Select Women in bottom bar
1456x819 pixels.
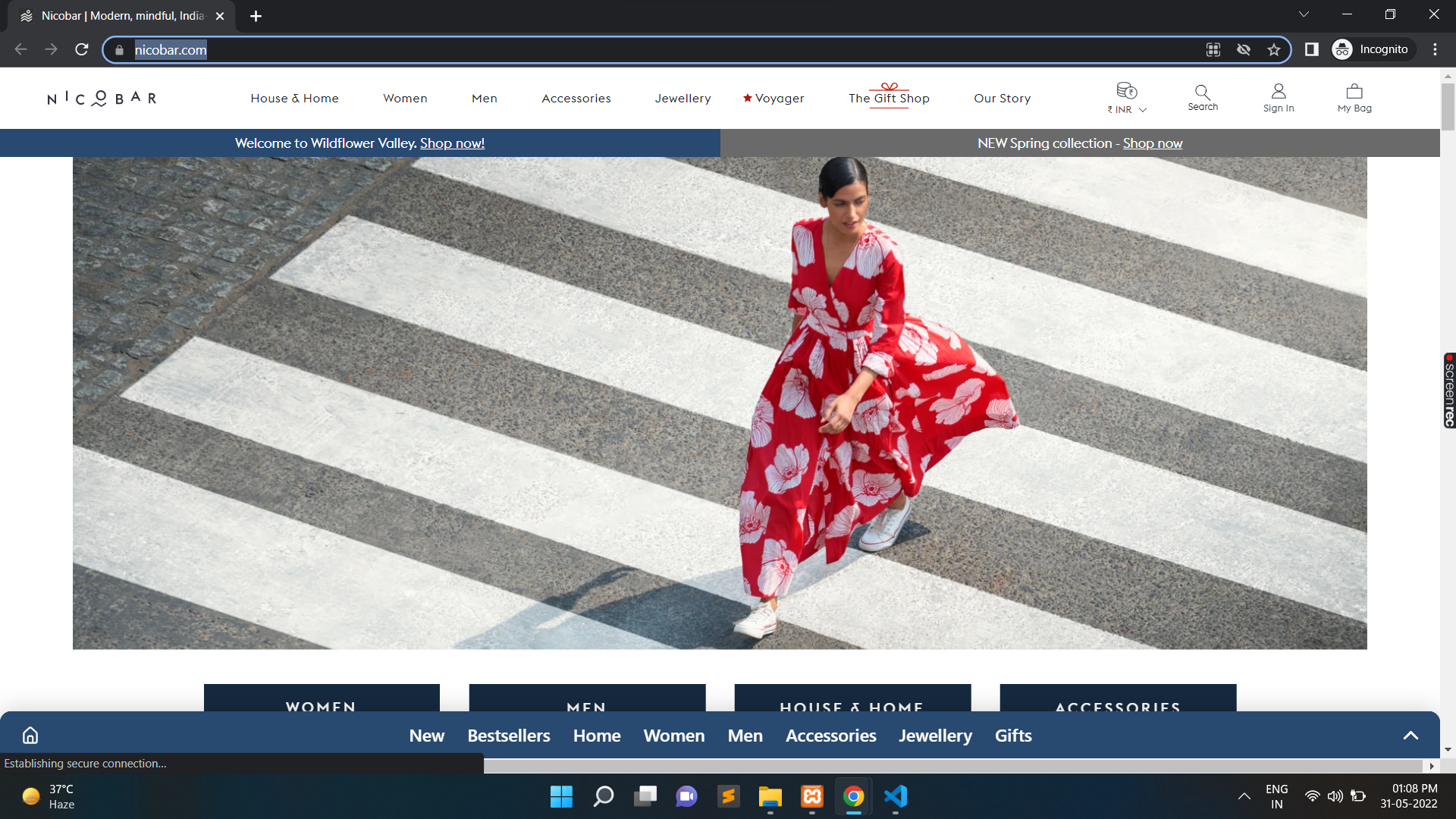coord(674,736)
